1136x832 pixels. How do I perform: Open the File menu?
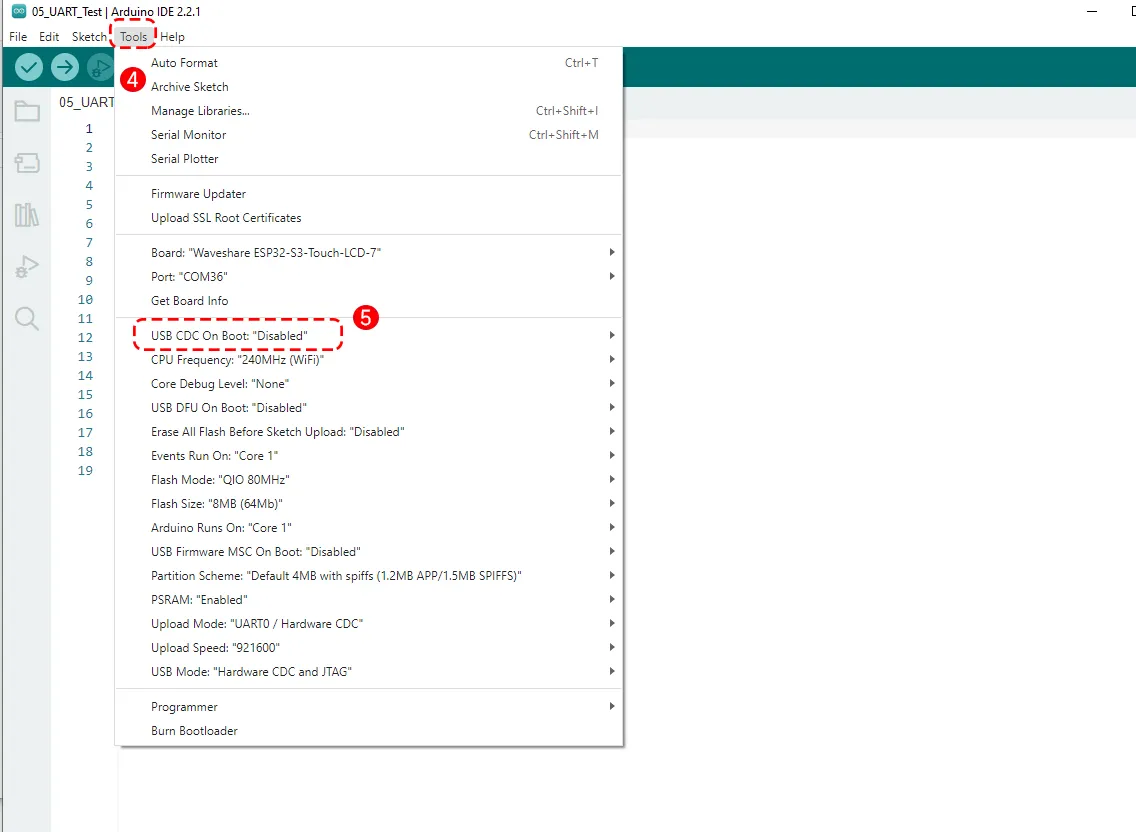pos(18,37)
